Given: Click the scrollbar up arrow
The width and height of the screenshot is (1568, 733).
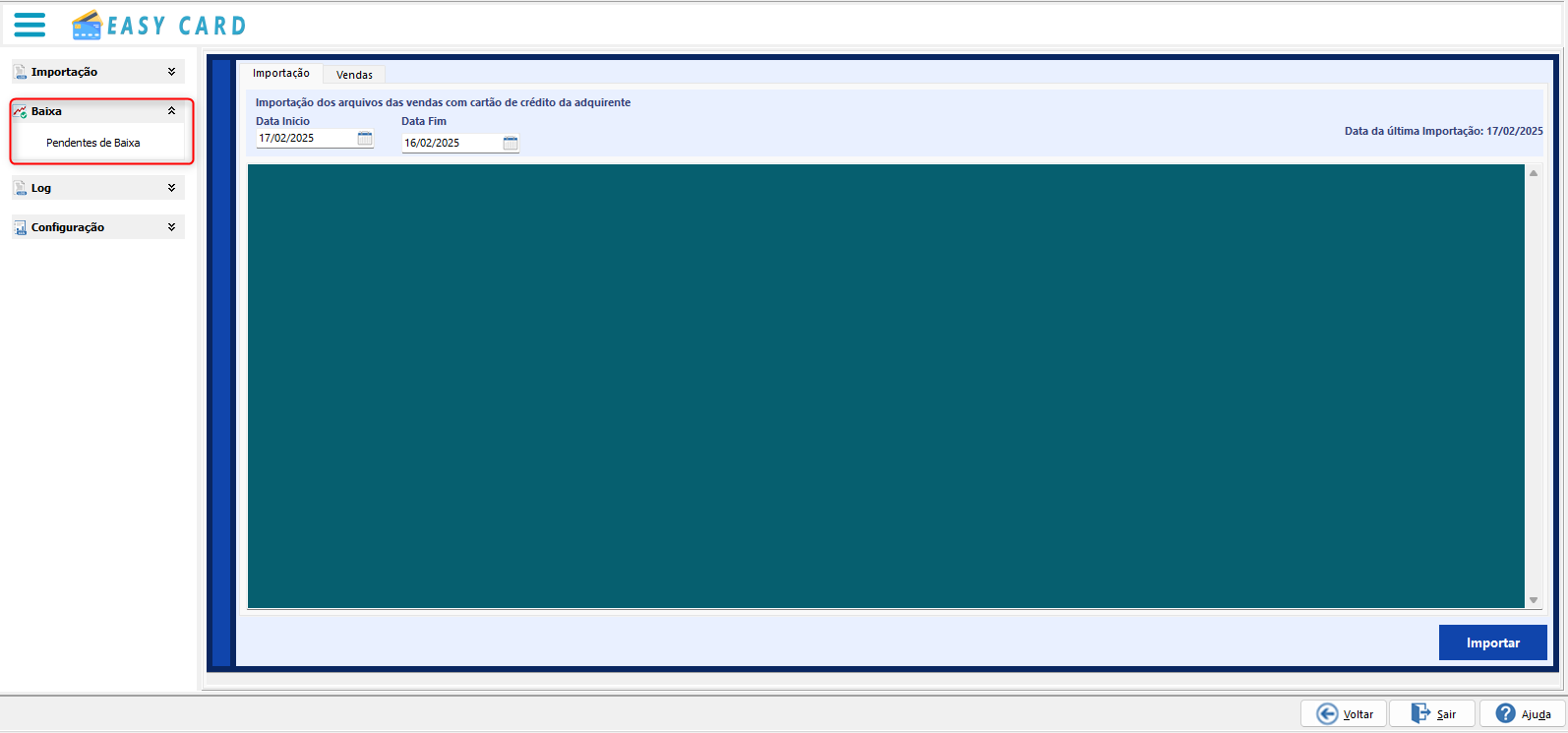Looking at the screenshot, I should coord(1534,173).
